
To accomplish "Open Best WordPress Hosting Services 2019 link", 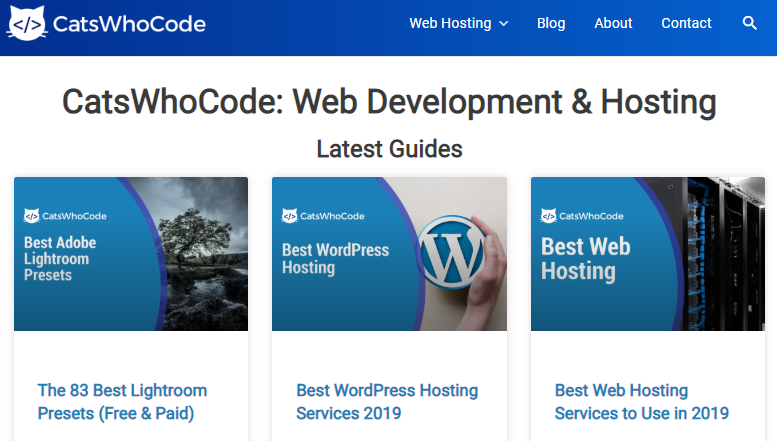I will coord(387,402).
